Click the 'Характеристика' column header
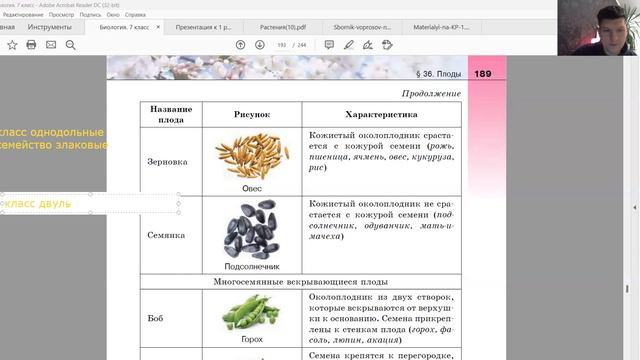 click(x=382, y=115)
